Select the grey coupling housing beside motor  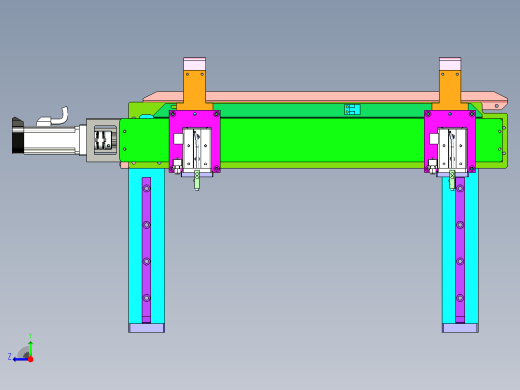[103, 140]
